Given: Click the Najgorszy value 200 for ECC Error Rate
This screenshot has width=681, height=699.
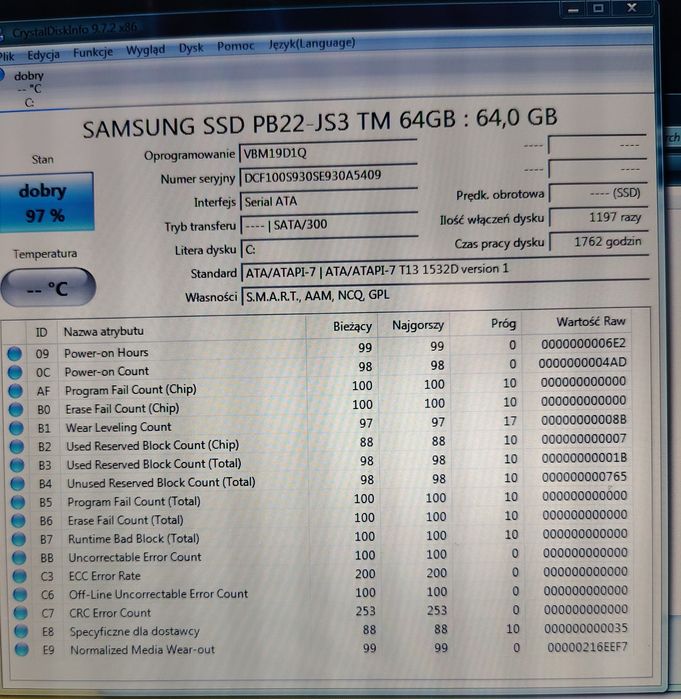Looking at the screenshot, I should (x=436, y=573).
